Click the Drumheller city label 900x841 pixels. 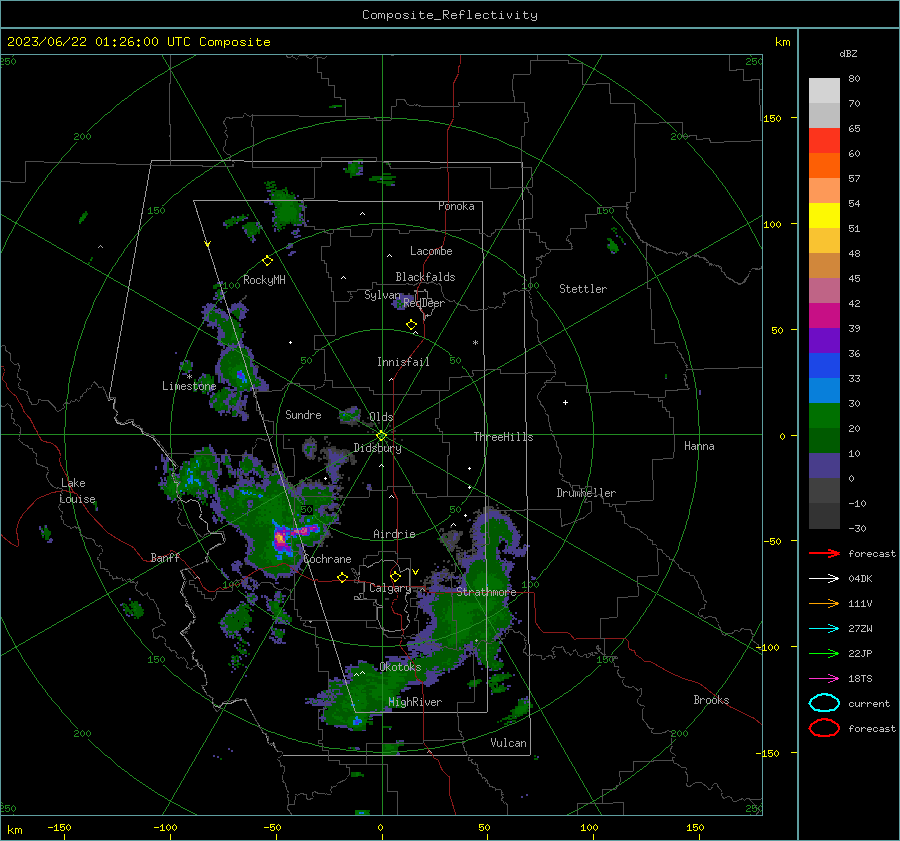(x=586, y=493)
